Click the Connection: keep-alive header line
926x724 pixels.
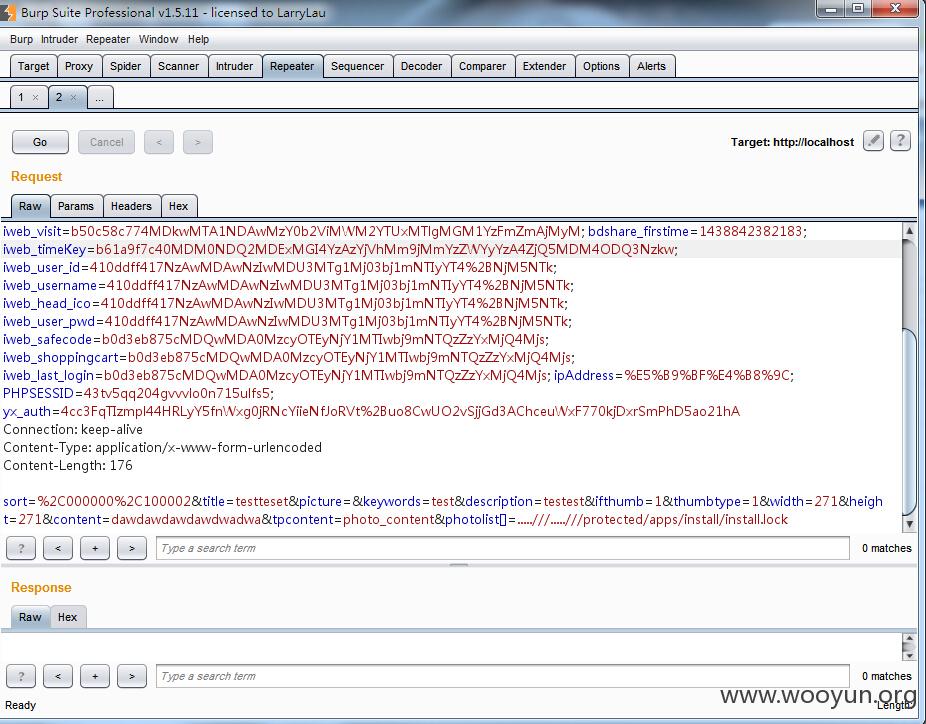click(73, 429)
